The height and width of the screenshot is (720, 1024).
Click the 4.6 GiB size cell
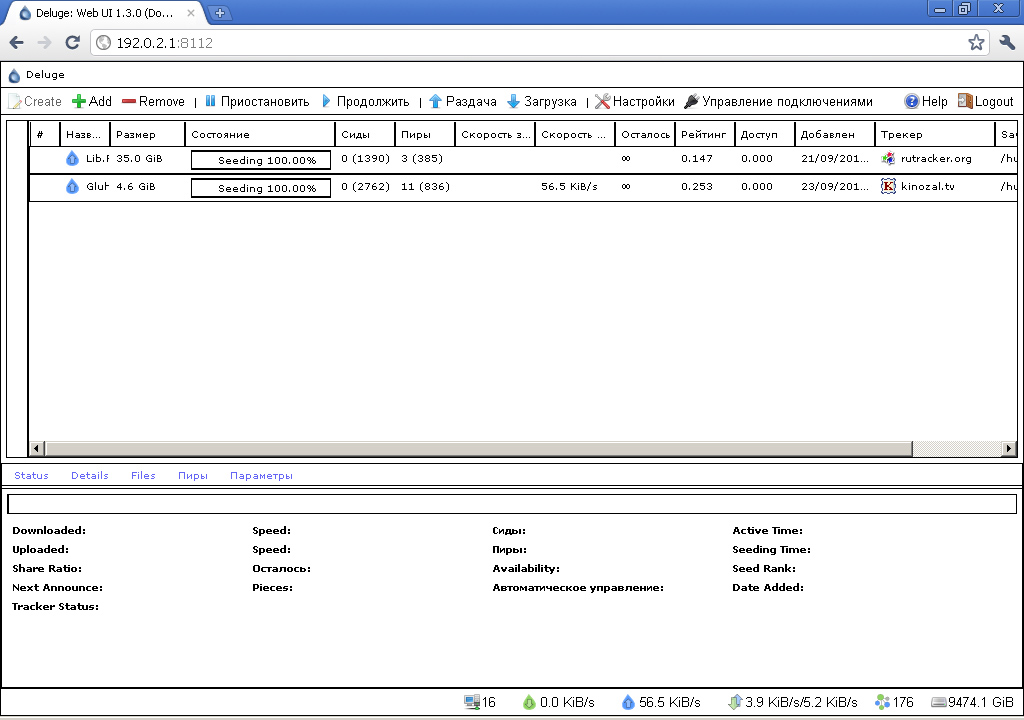[x=136, y=186]
